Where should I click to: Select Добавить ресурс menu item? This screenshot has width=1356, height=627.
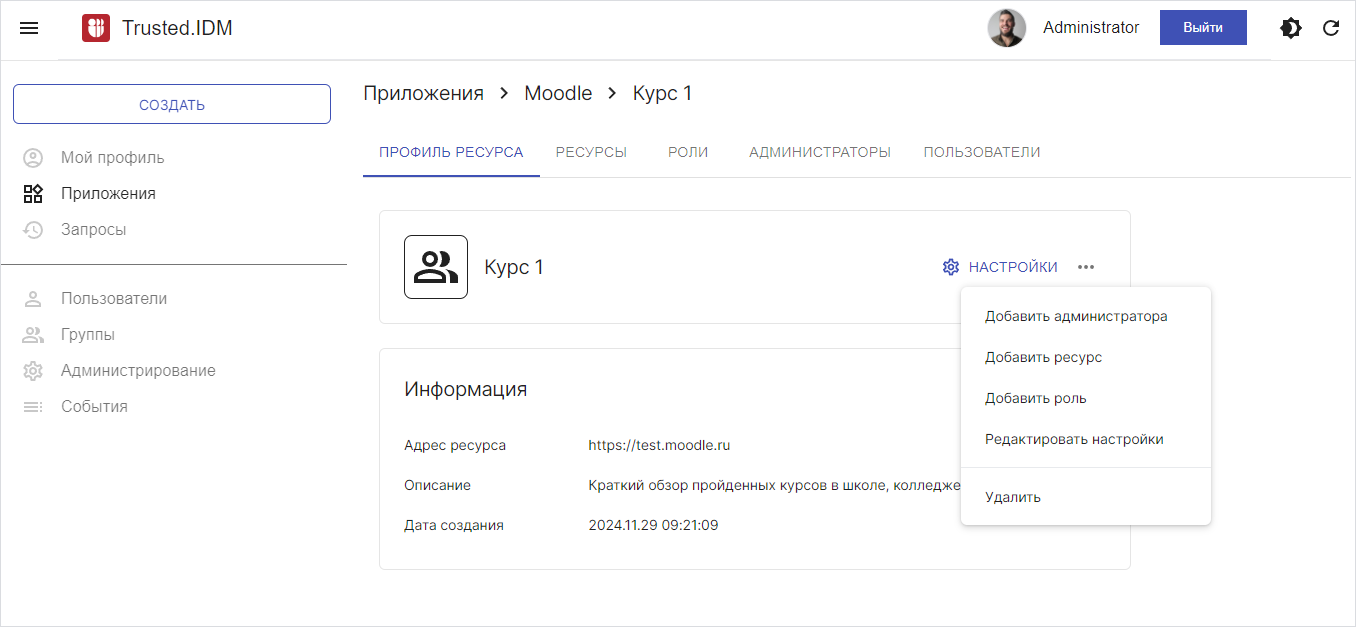(x=1086, y=357)
